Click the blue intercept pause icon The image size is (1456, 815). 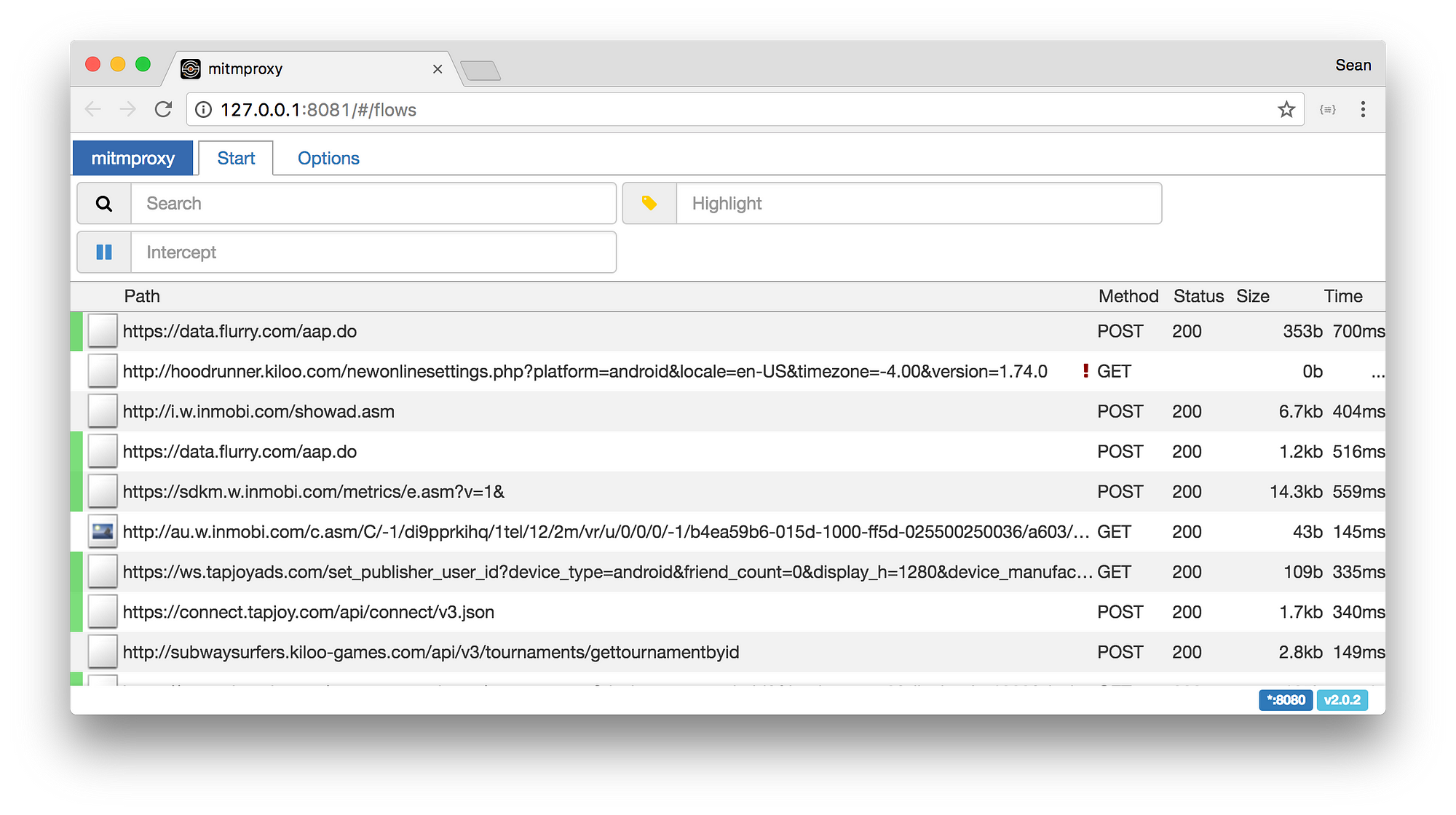click(x=104, y=253)
